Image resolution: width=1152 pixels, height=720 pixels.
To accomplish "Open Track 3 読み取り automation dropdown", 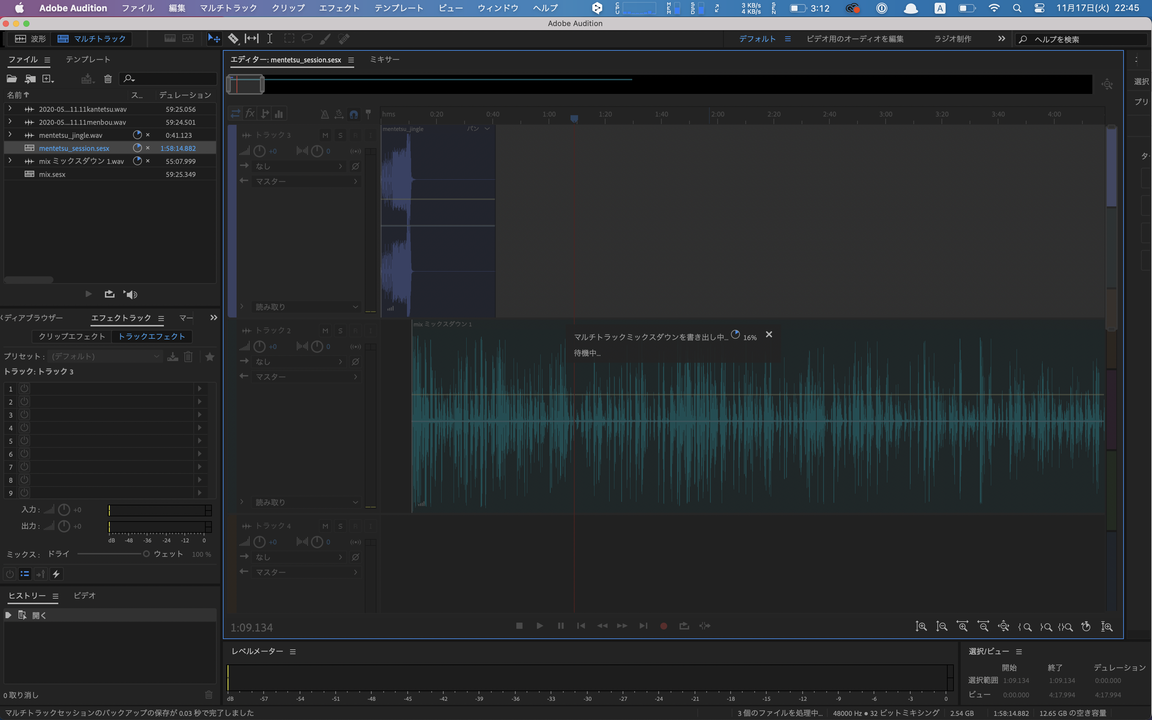I will point(306,307).
